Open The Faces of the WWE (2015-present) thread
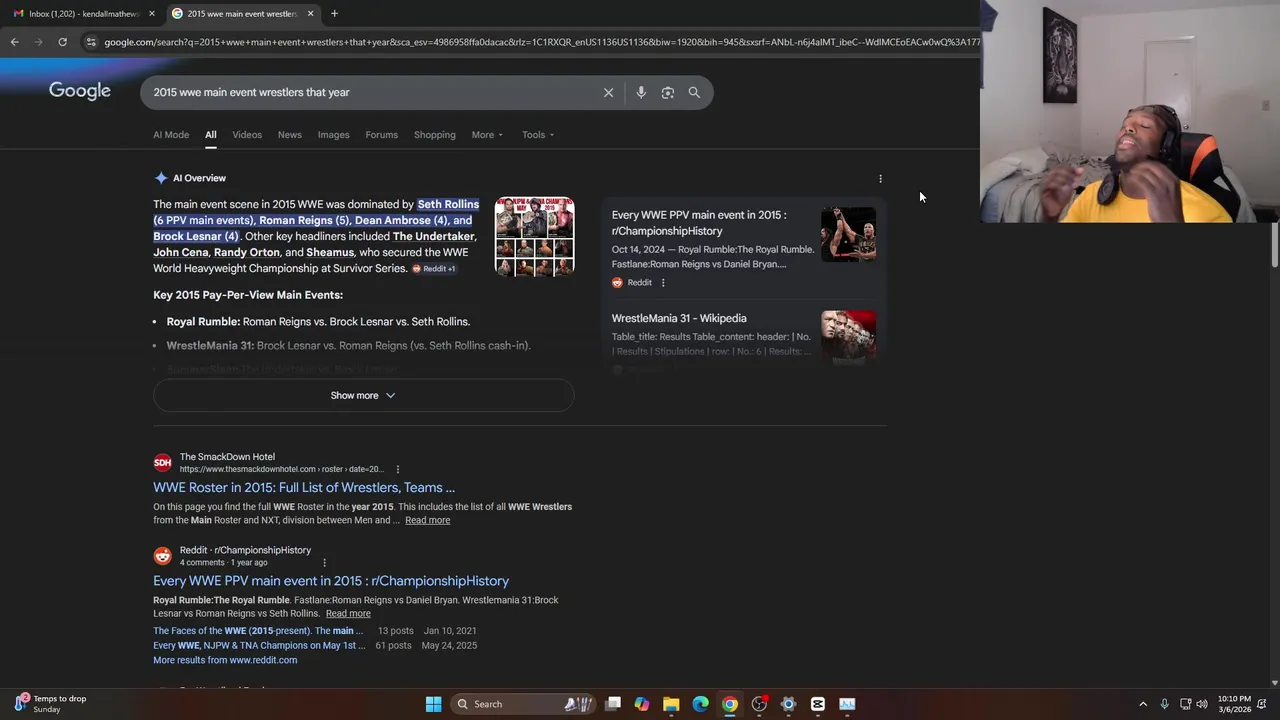Screen dimensions: 1280x720 point(258,631)
